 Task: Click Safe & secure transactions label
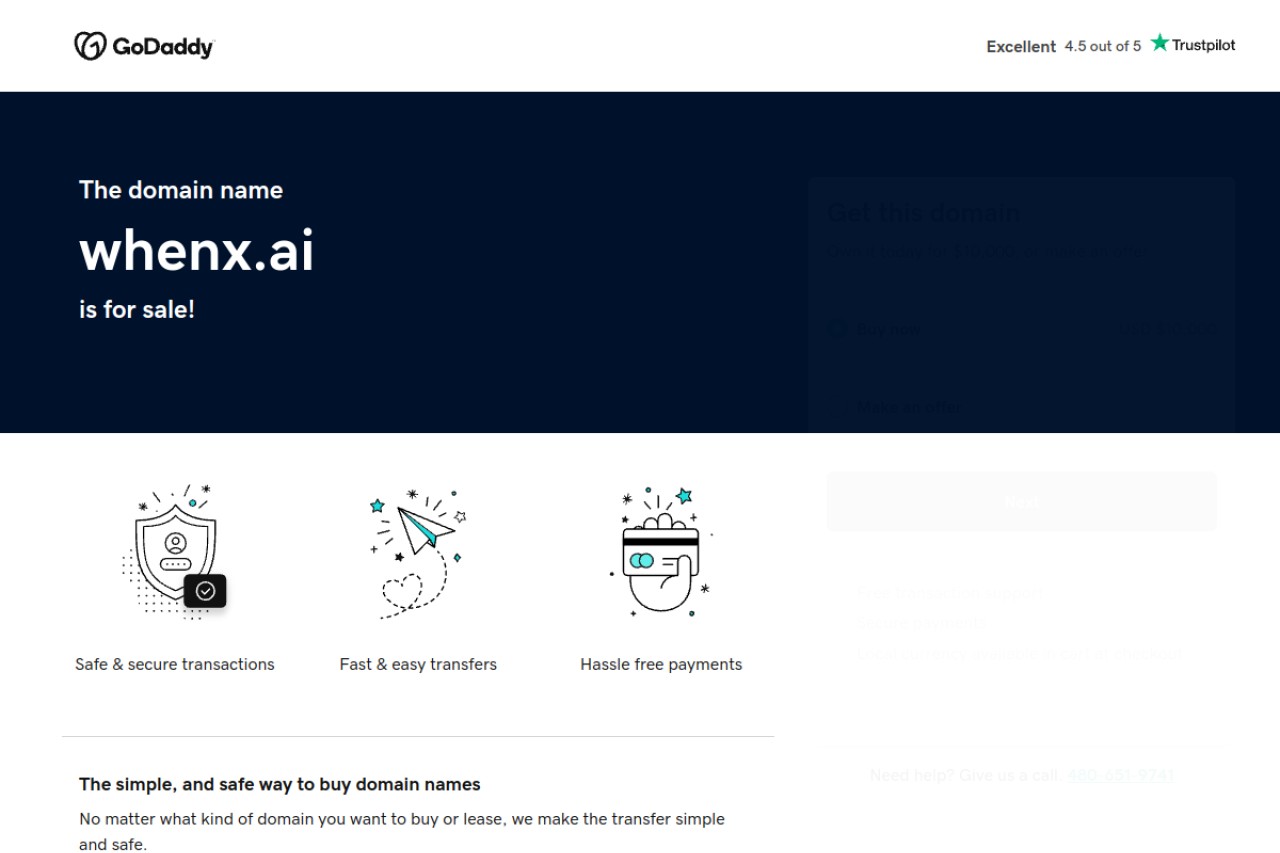pos(175,664)
